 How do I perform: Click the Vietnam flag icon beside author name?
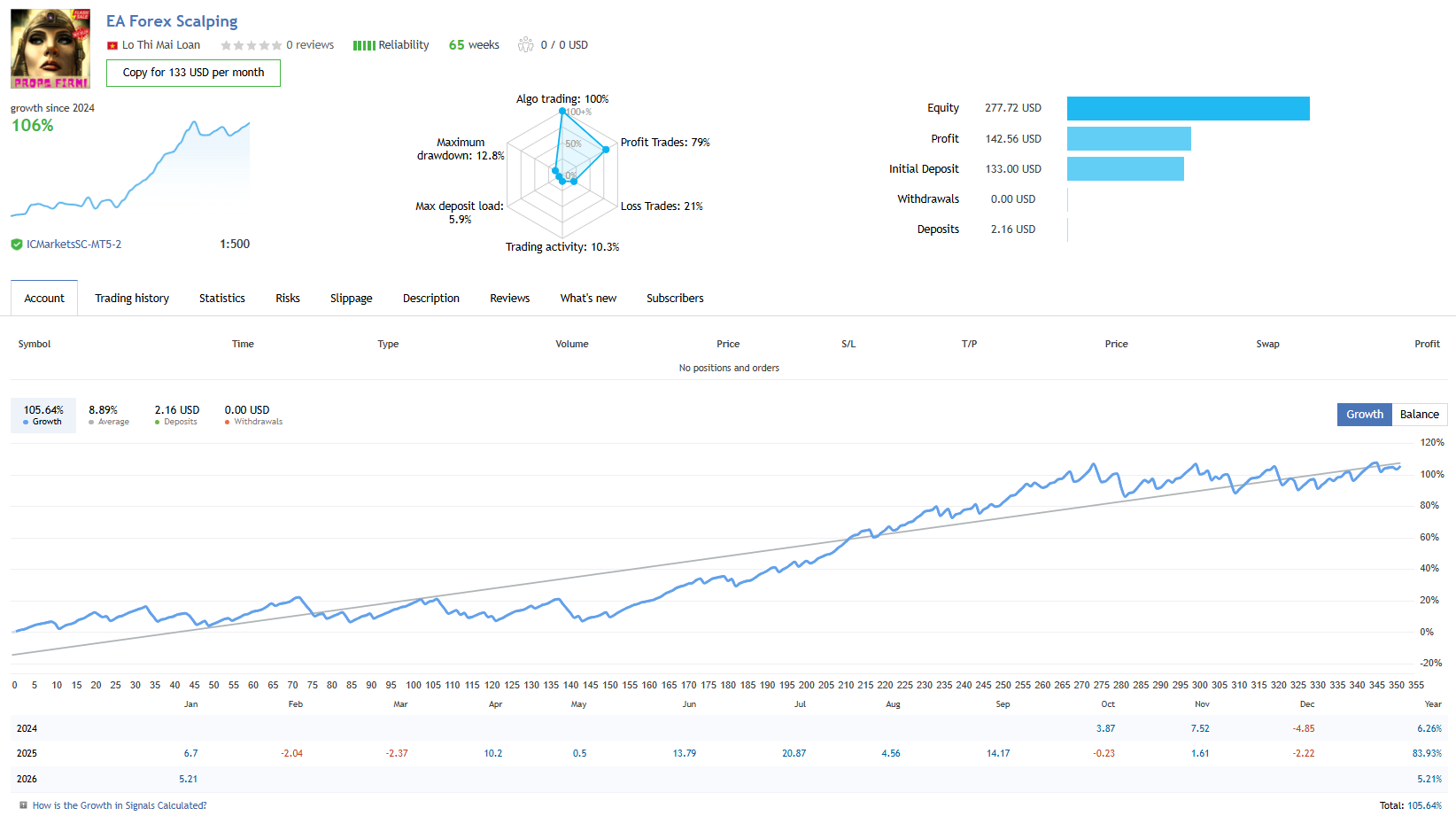[x=112, y=45]
